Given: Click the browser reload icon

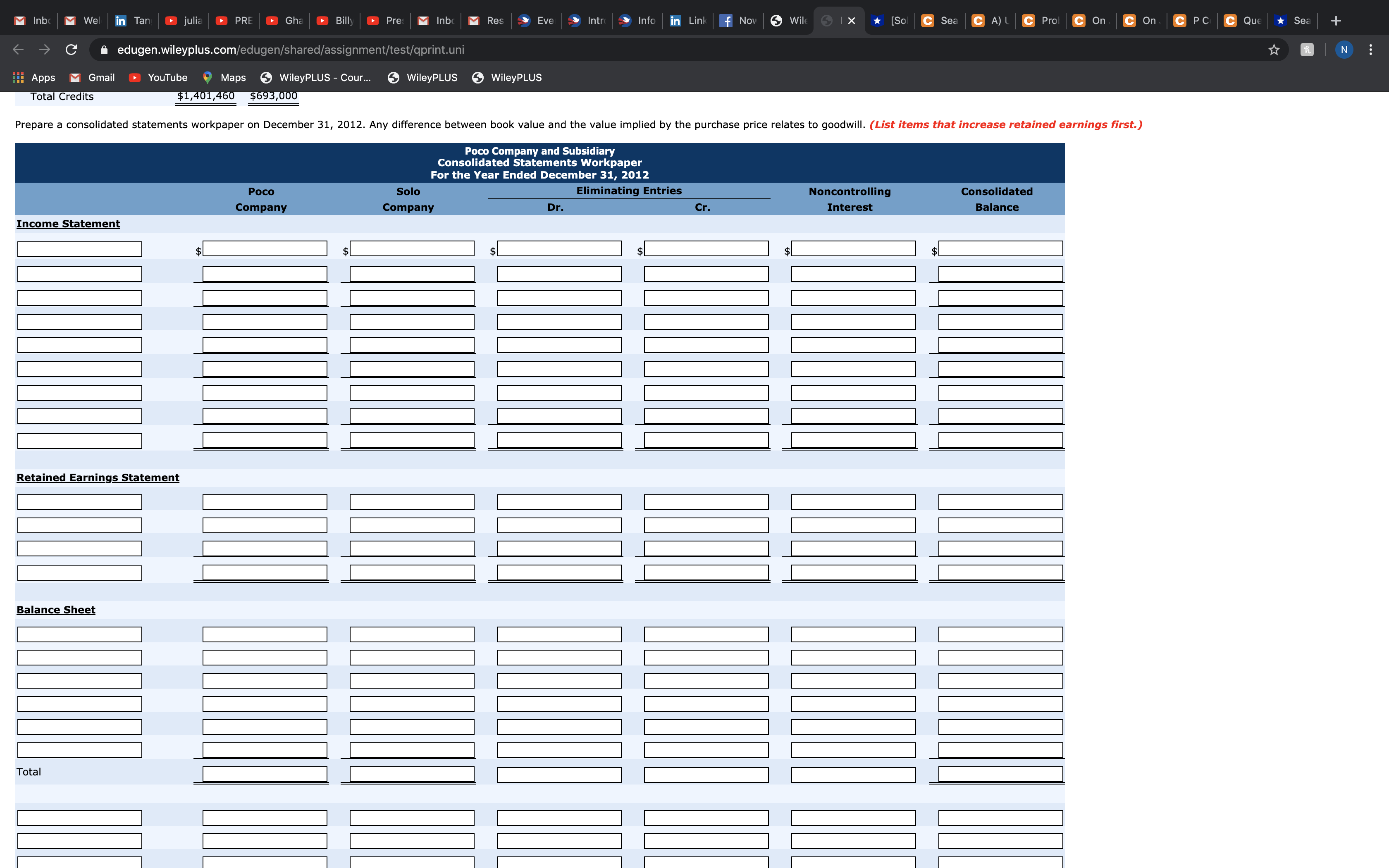Looking at the screenshot, I should [x=71, y=50].
